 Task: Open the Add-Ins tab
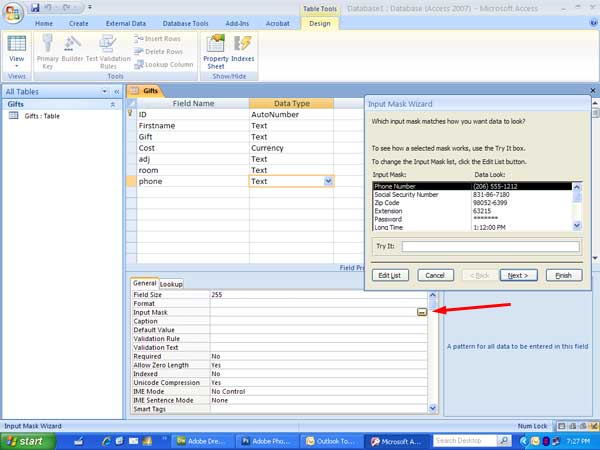[x=237, y=24]
